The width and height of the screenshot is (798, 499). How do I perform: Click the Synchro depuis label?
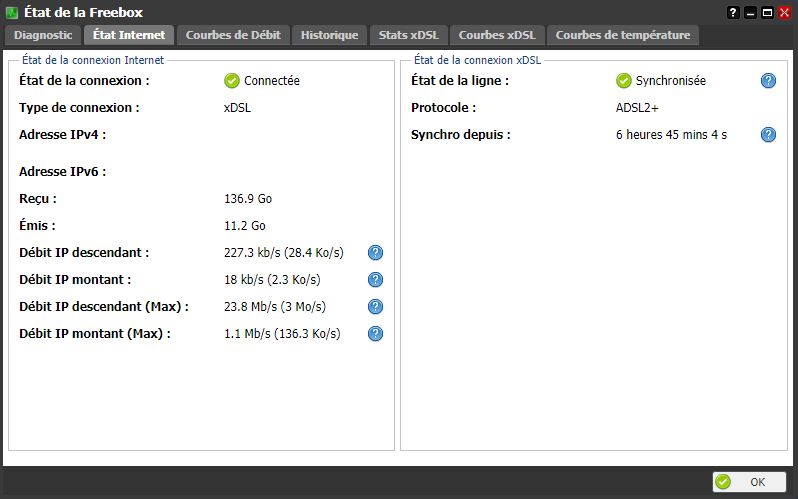pos(461,134)
